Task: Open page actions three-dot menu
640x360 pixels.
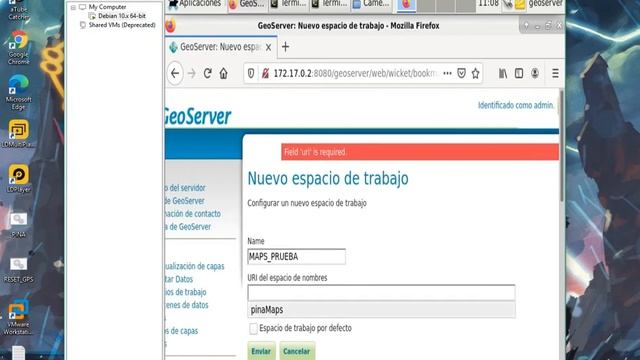Action: (x=447, y=73)
